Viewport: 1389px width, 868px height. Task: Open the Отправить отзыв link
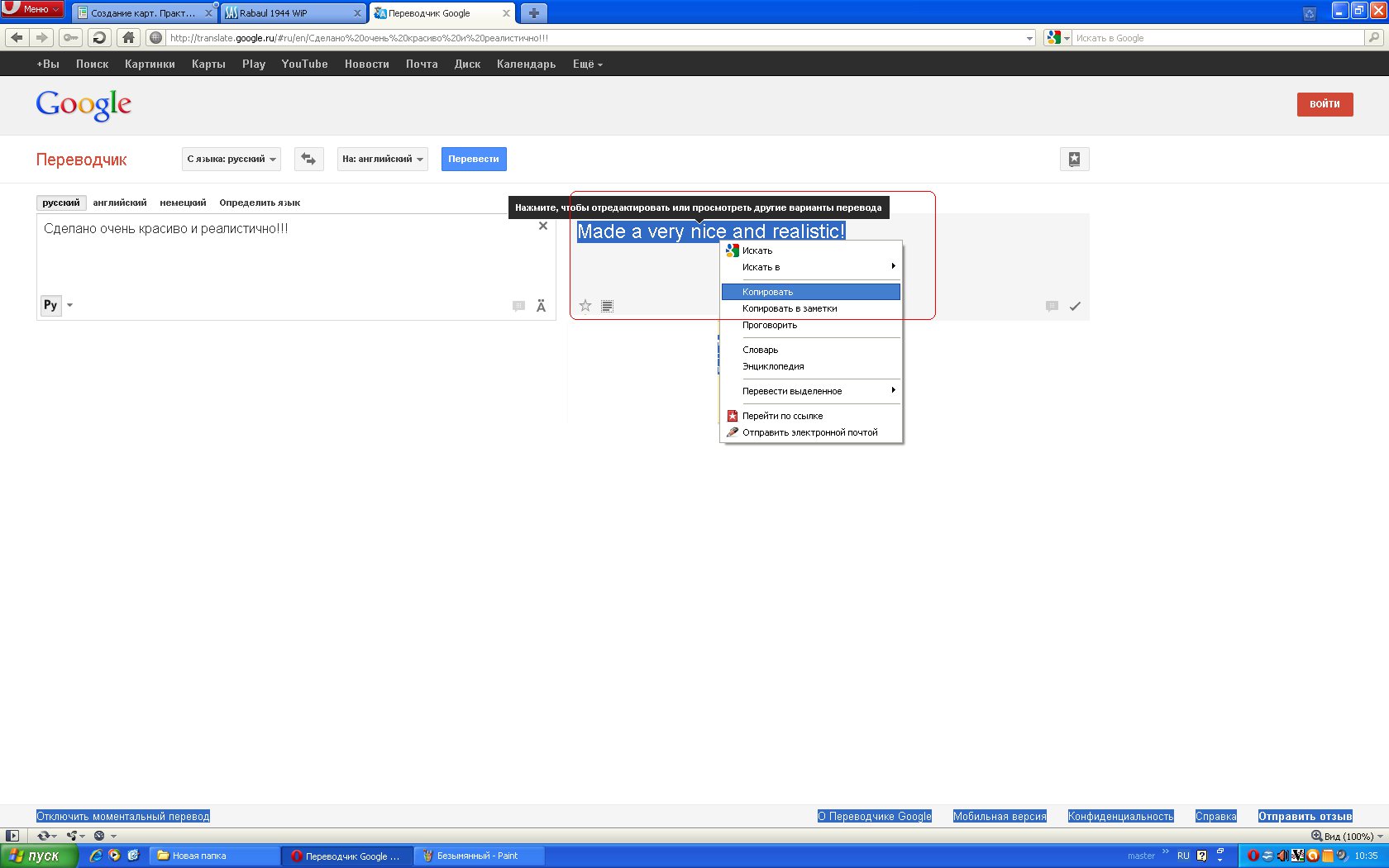[x=1305, y=816]
